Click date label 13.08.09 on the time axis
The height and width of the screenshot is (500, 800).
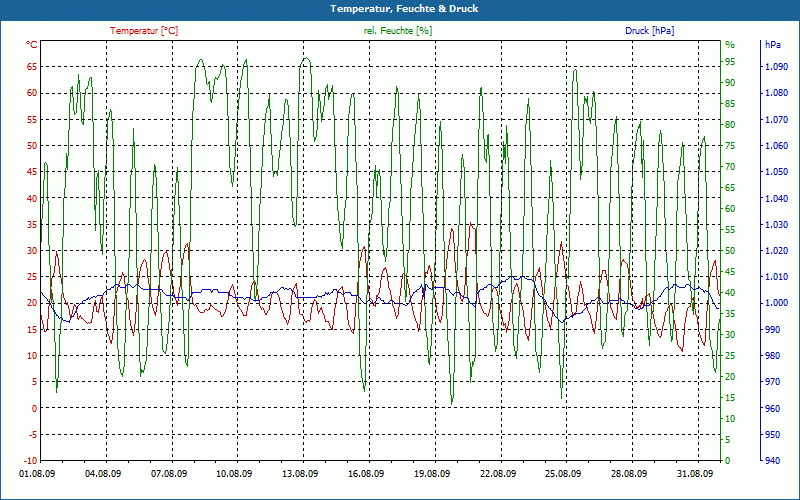[300, 473]
